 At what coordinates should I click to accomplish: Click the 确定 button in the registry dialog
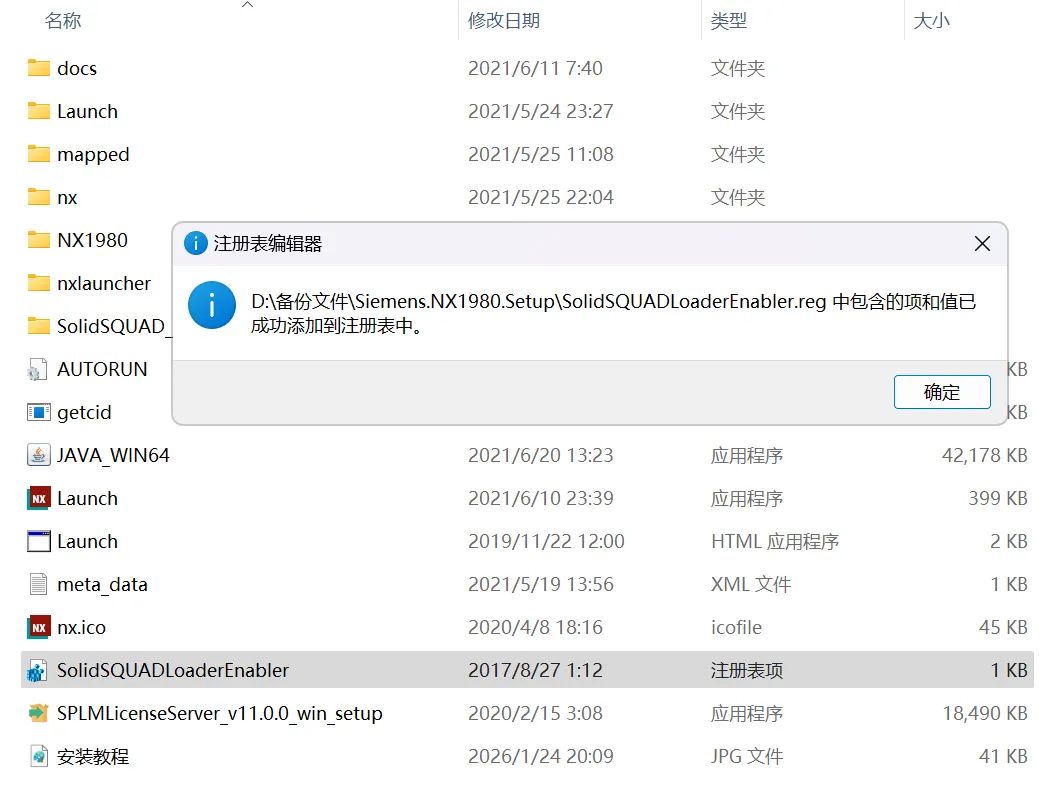[x=942, y=392]
